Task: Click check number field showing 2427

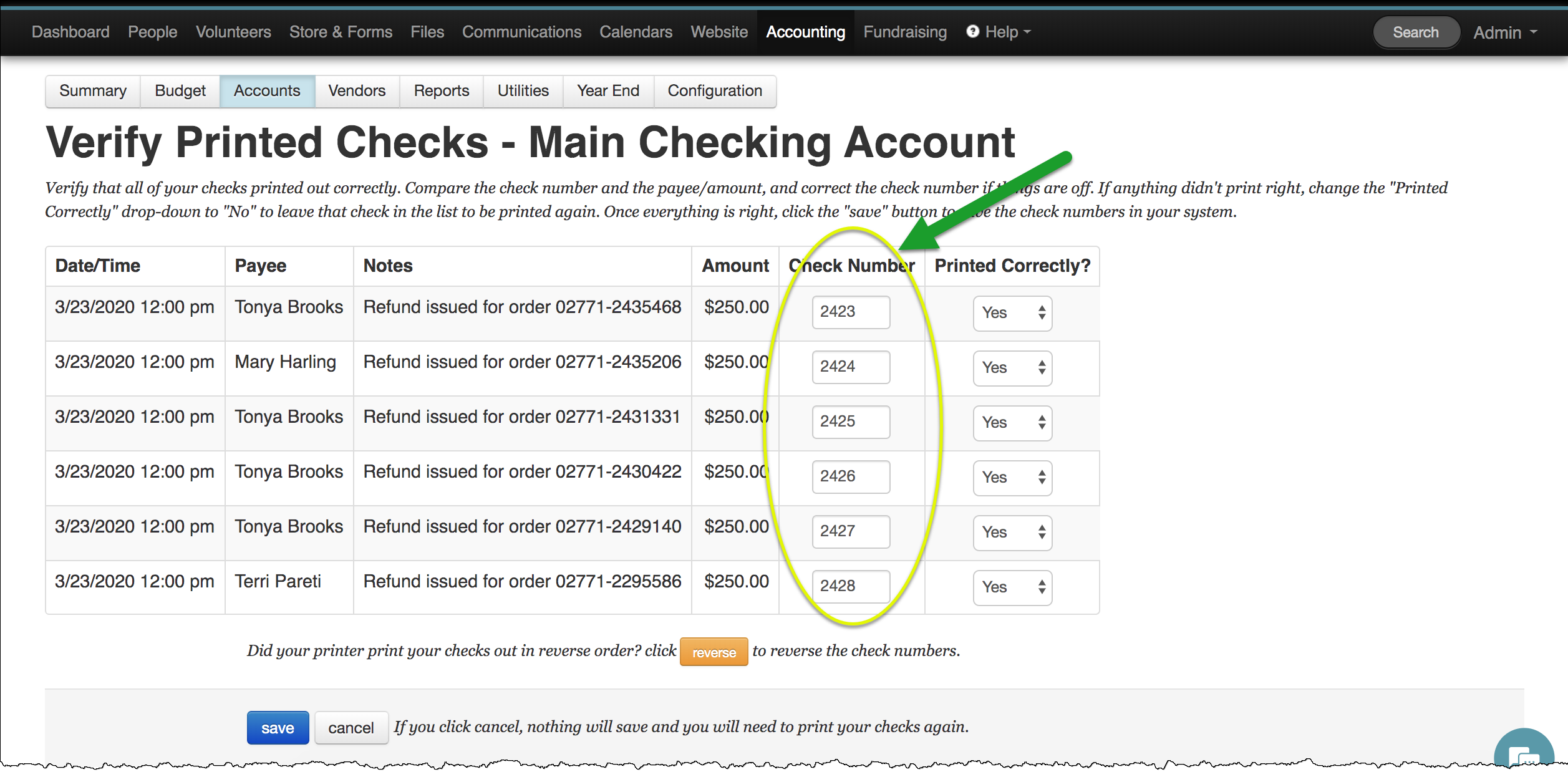Action: (850, 531)
